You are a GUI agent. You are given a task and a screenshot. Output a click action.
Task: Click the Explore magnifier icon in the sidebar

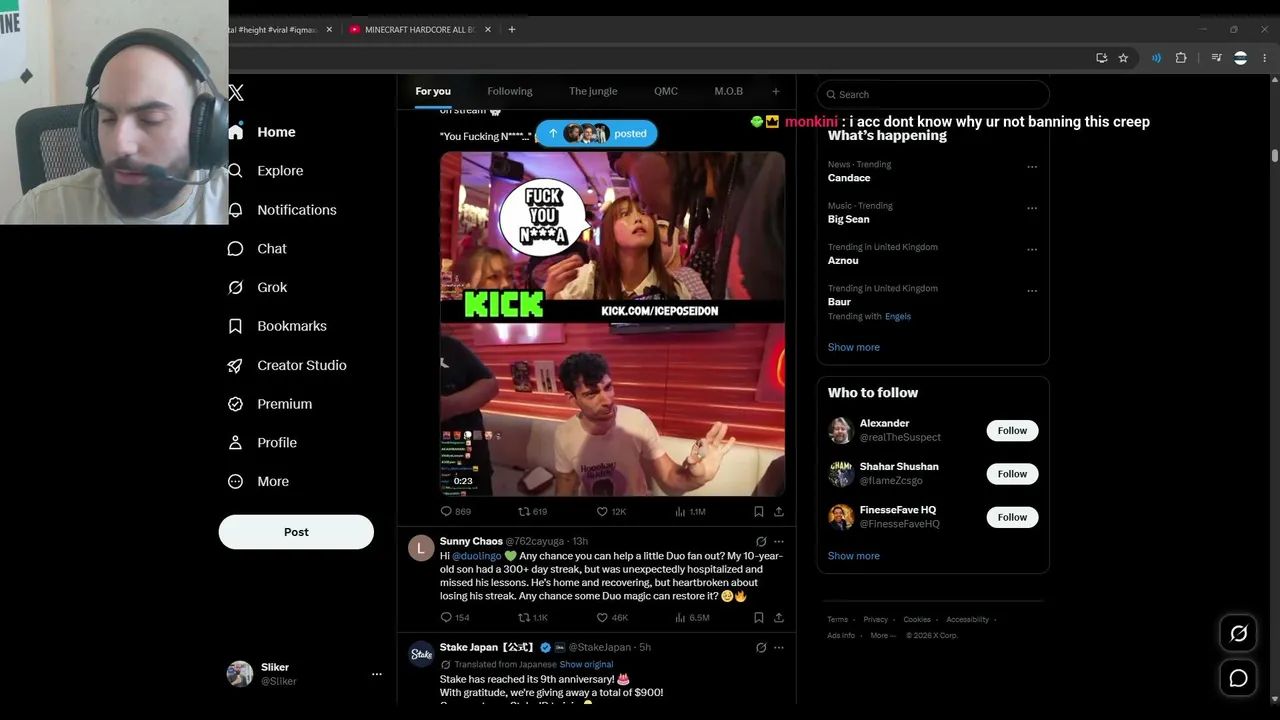point(236,171)
